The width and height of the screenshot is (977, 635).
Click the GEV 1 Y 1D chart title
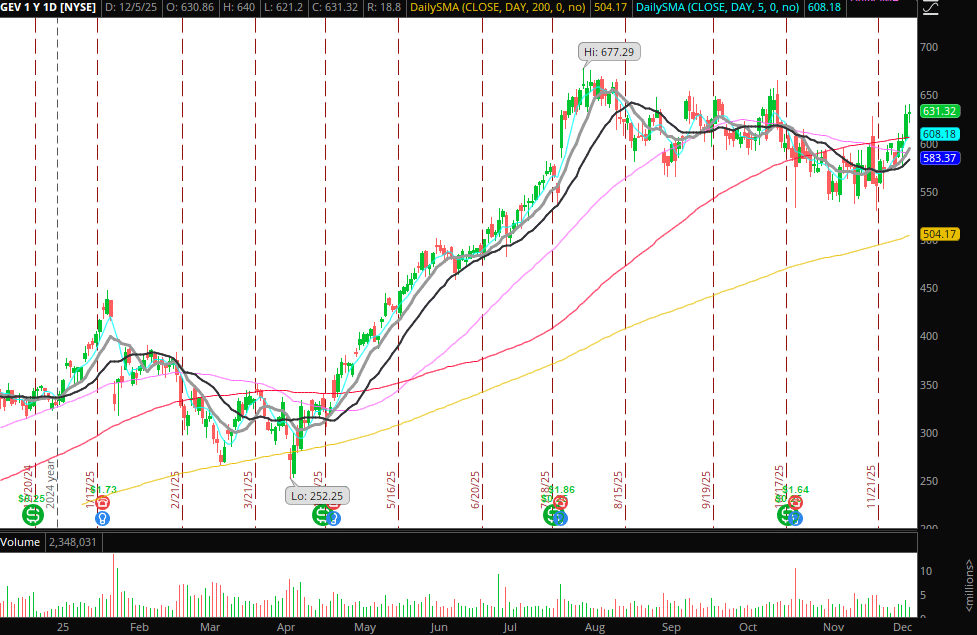[x=48, y=9]
